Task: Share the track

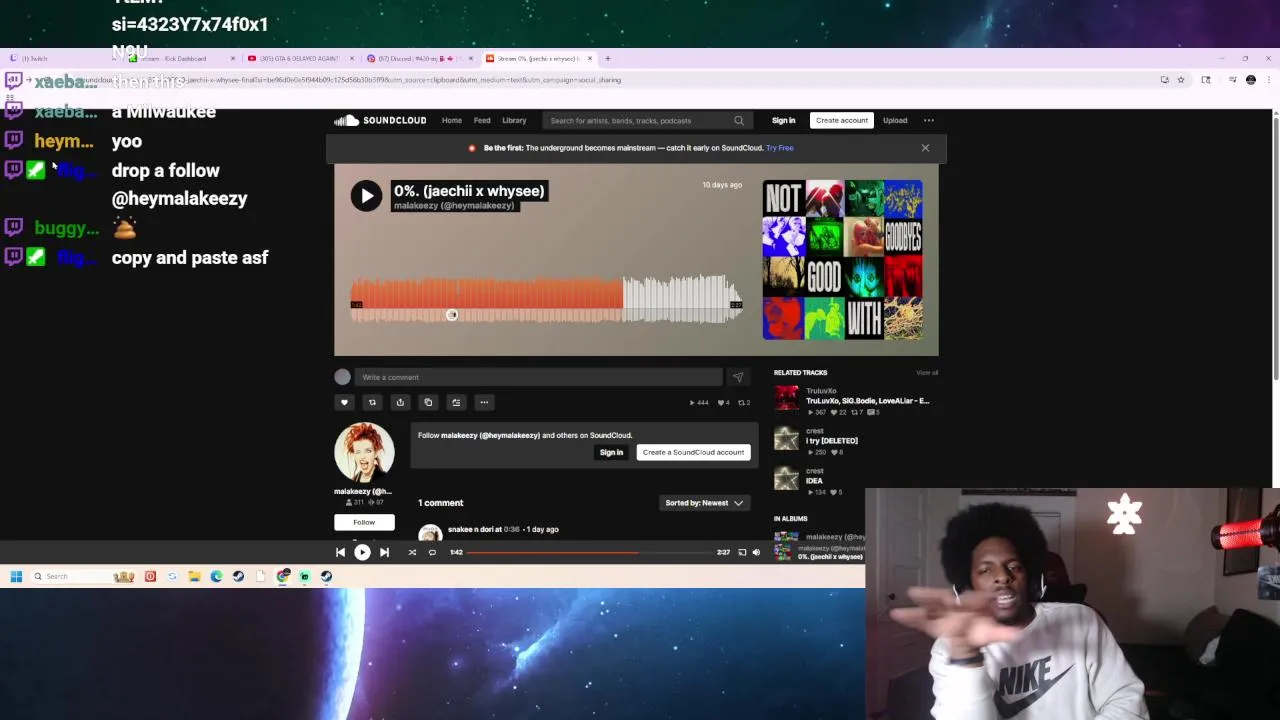Action: [x=400, y=402]
